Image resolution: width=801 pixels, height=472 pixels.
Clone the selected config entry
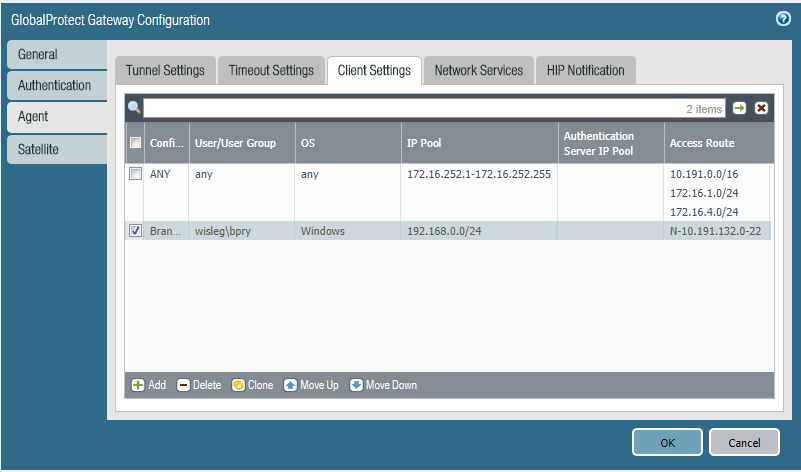tap(252, 385)
